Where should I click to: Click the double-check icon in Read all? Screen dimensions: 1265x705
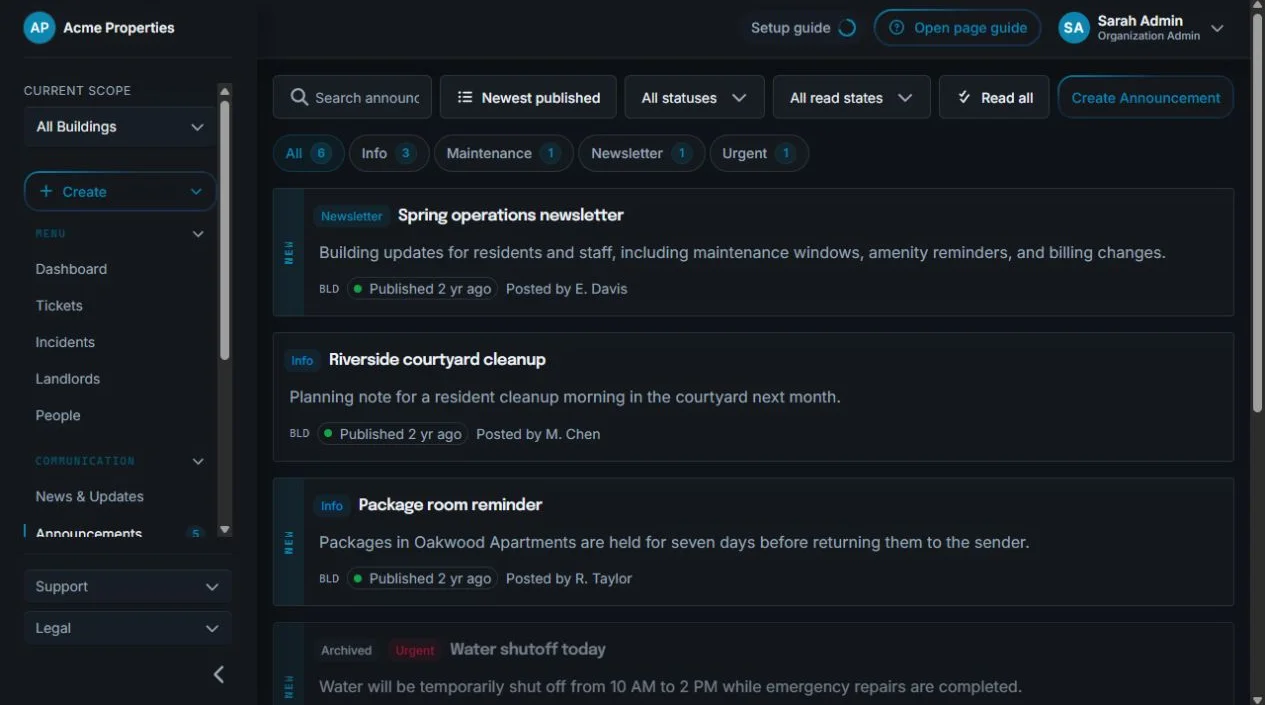pyautogui.click(x=964, y=97)
